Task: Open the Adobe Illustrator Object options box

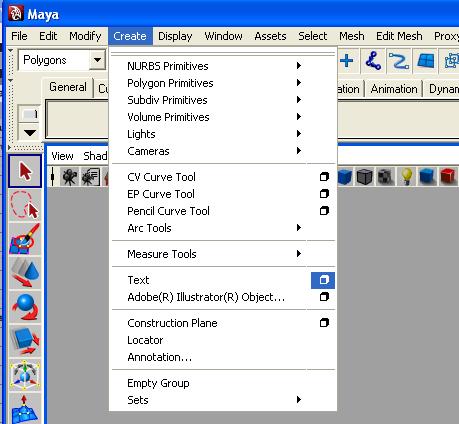Action: 324,297
